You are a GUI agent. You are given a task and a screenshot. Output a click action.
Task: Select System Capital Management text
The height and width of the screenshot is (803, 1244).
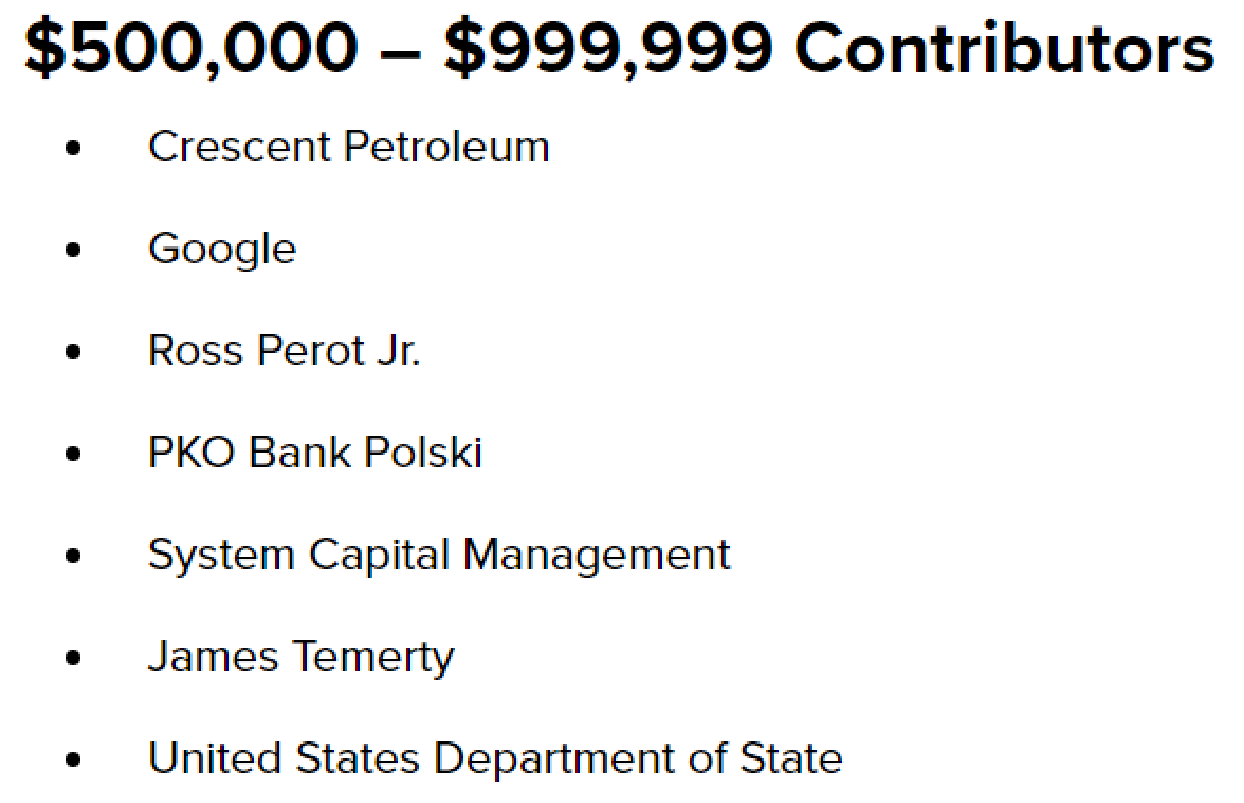[x=439, y=555]
